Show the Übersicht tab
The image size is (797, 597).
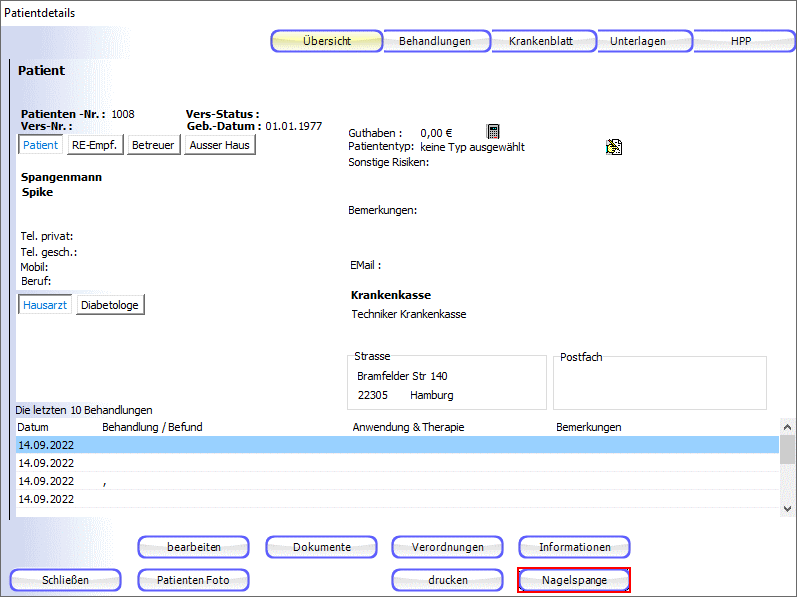[327, 41]
